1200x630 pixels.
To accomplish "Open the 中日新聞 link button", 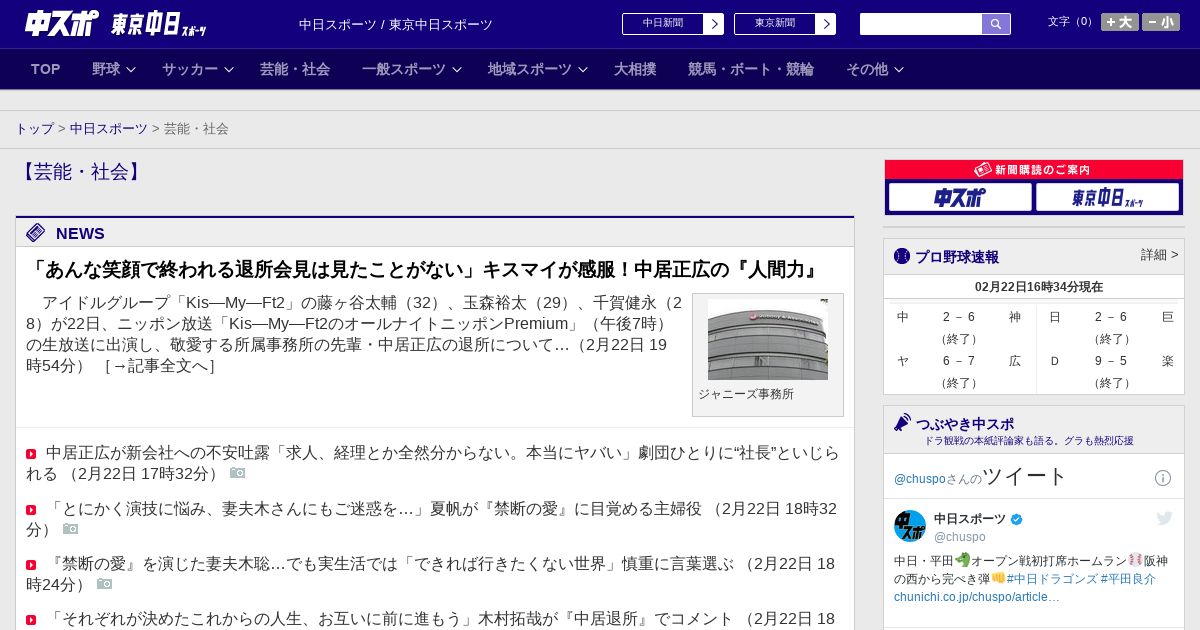I will (673, 24).
